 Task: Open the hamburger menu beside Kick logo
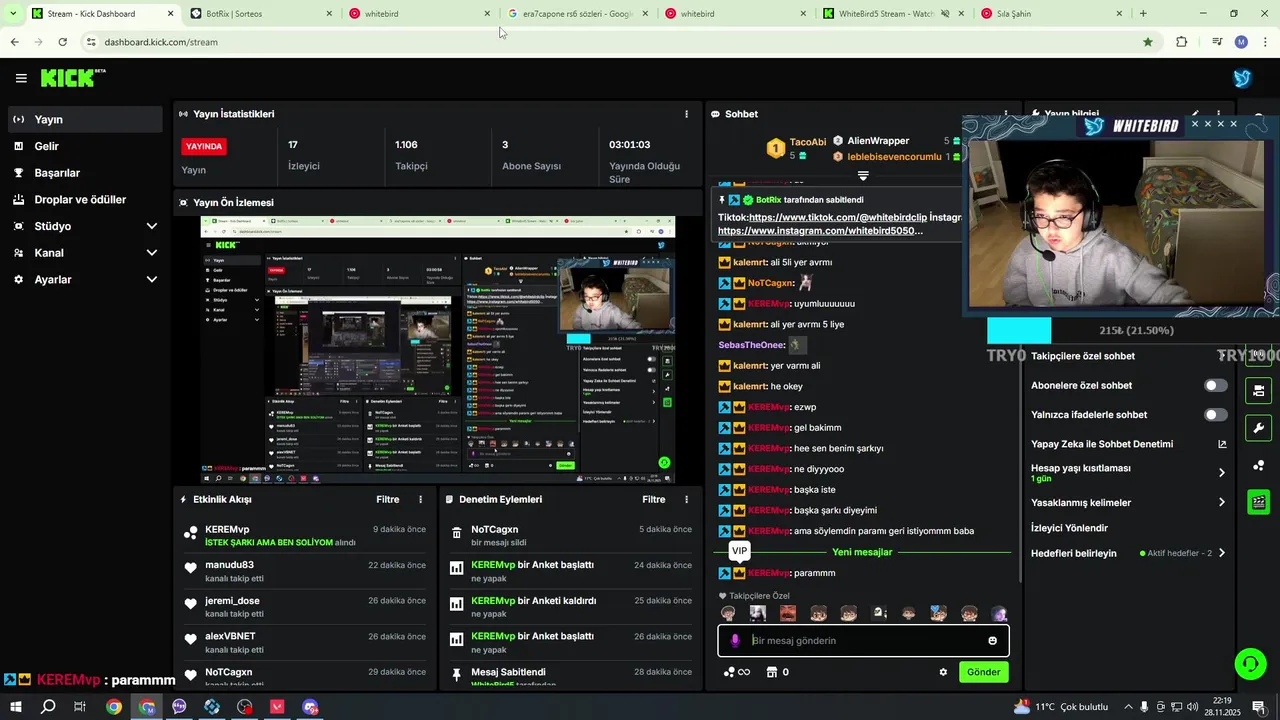point(21,78)
